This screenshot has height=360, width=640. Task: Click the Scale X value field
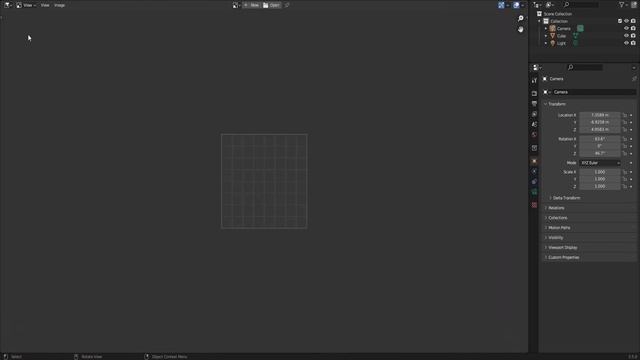tap(600, 172)
